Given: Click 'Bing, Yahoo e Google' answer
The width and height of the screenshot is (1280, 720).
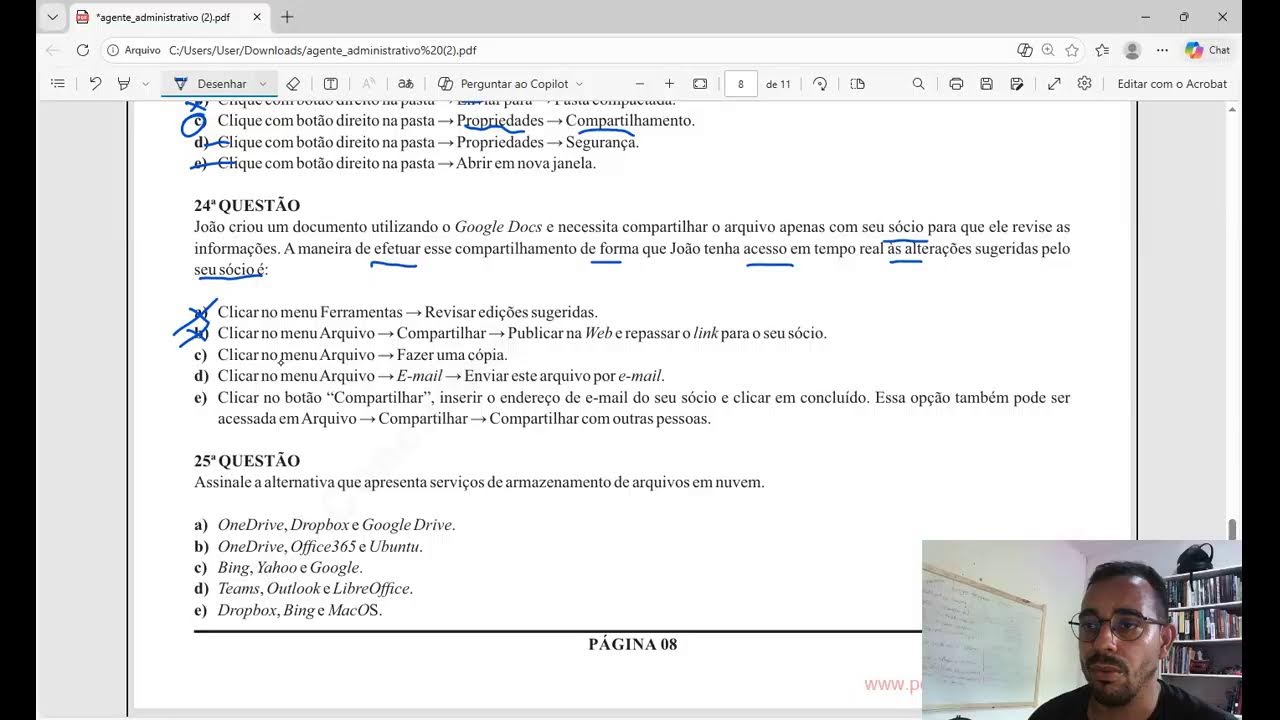Looking at the screenshot, I should tap(290, 568).
